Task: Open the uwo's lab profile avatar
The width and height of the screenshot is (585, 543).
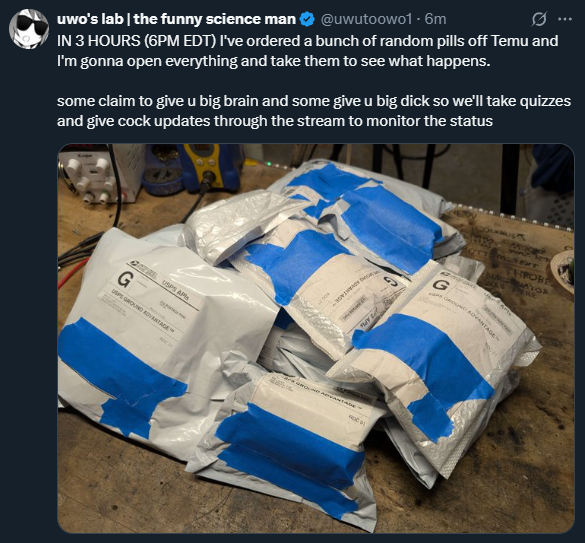Action: [29, 29]
